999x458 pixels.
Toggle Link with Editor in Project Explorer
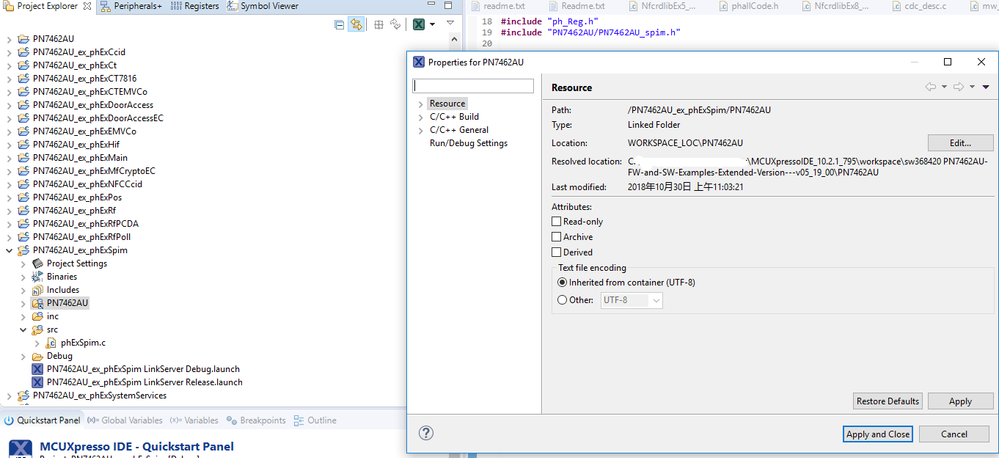click(x=357, y=25)
